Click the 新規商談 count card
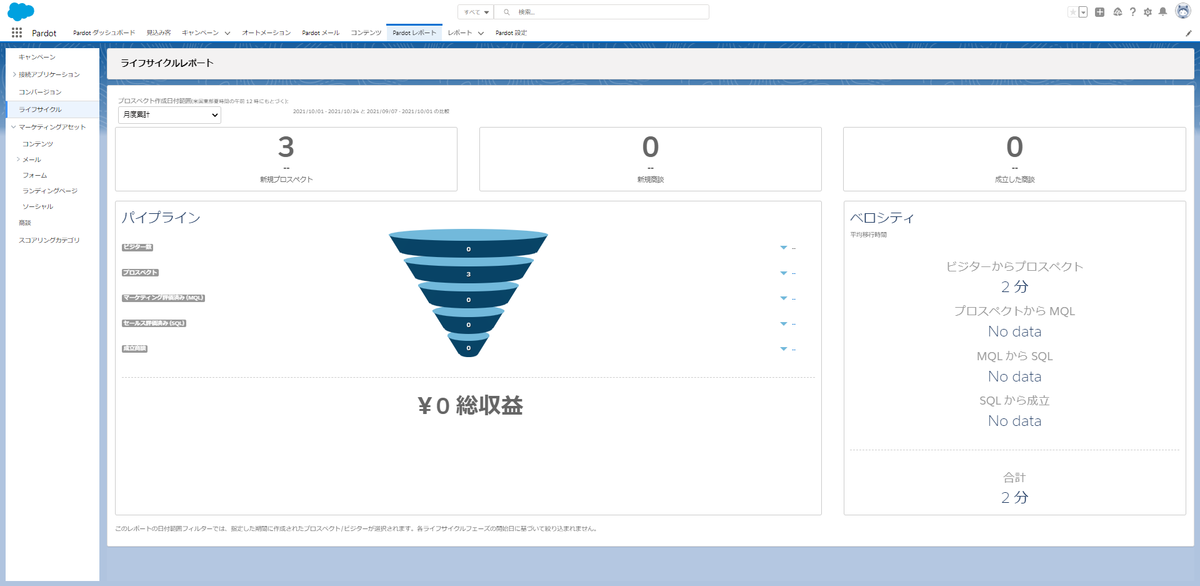Viewport: 1200px width, 586px height. 650,159
